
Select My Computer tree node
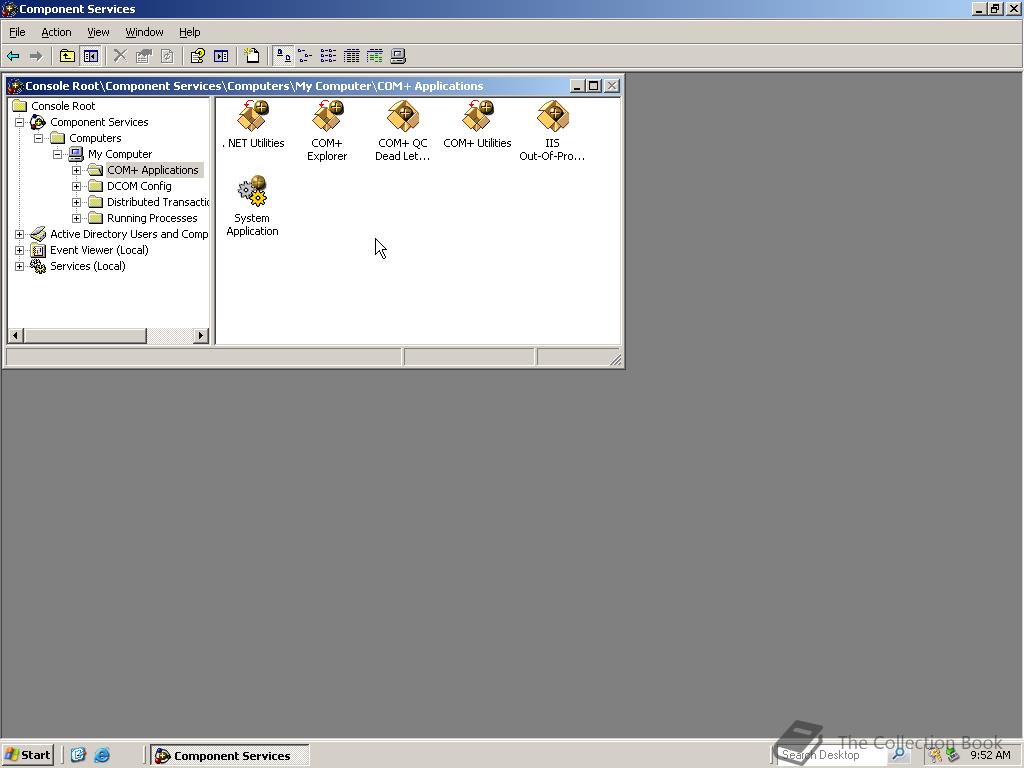[120, 154]
